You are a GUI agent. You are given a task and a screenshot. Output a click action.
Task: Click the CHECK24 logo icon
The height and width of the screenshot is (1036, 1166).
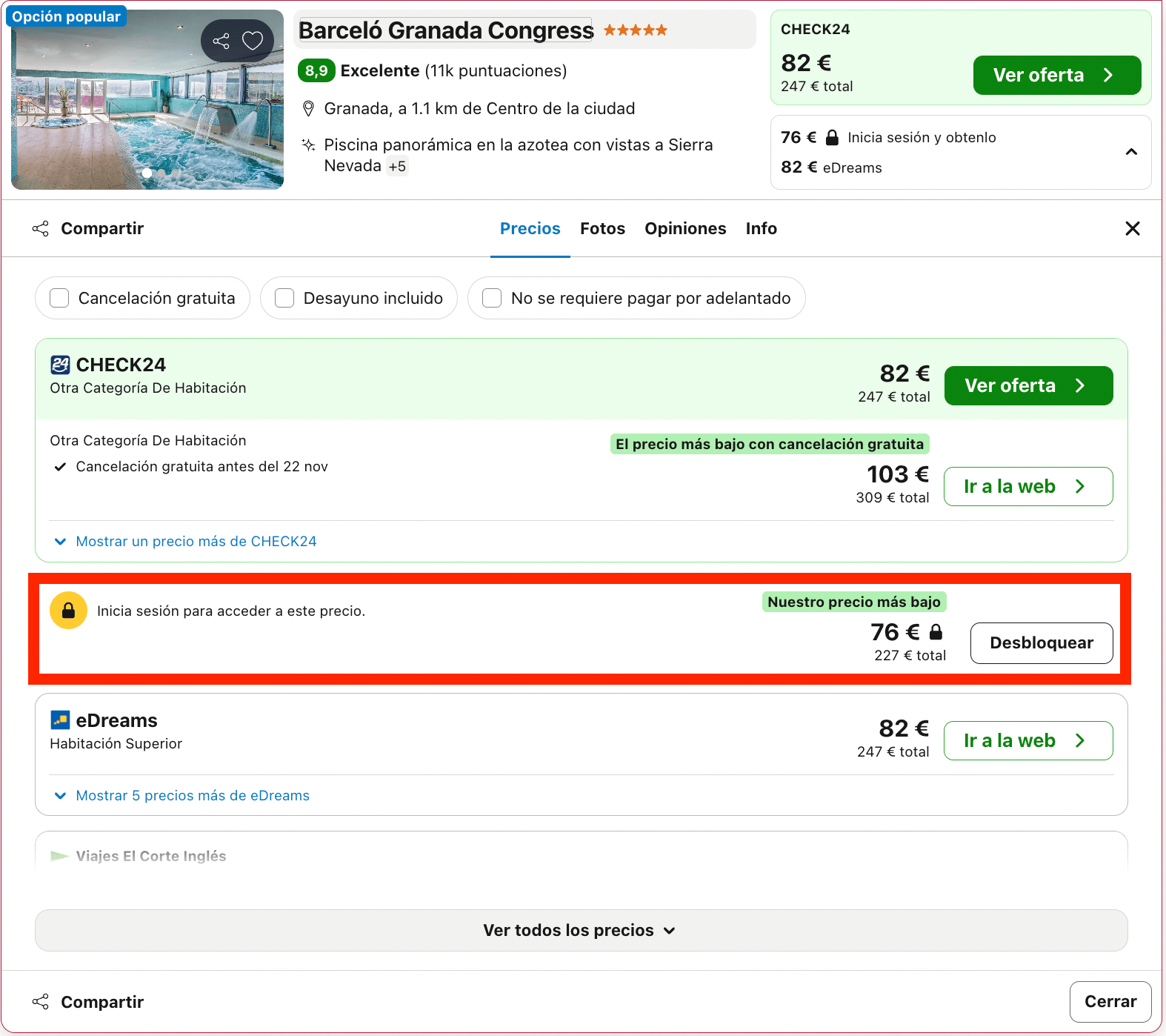[x=60, y=365]
